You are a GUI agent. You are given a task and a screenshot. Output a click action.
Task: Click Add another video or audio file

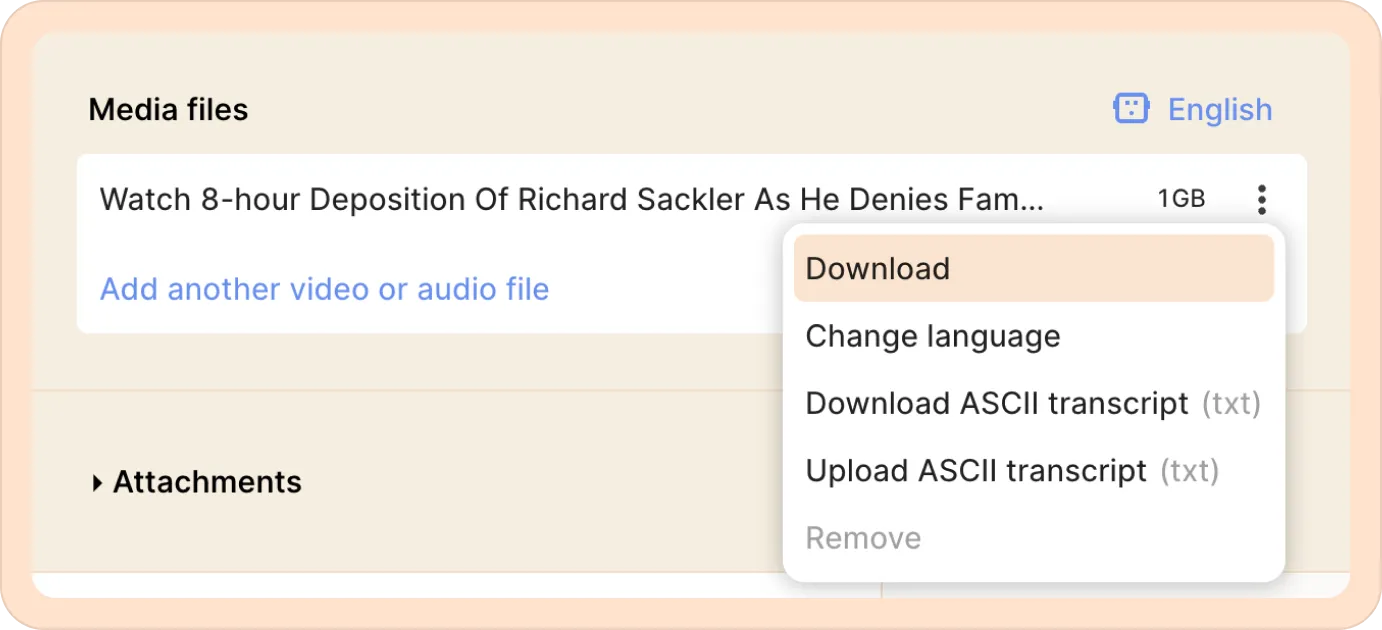324,289
